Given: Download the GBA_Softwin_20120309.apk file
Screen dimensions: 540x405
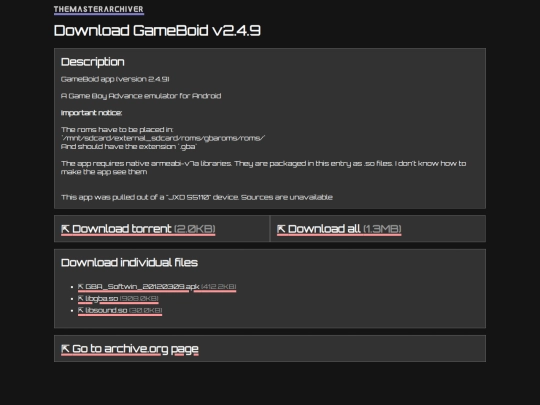Looking at the screenshot, I should (x=157, y=287).
